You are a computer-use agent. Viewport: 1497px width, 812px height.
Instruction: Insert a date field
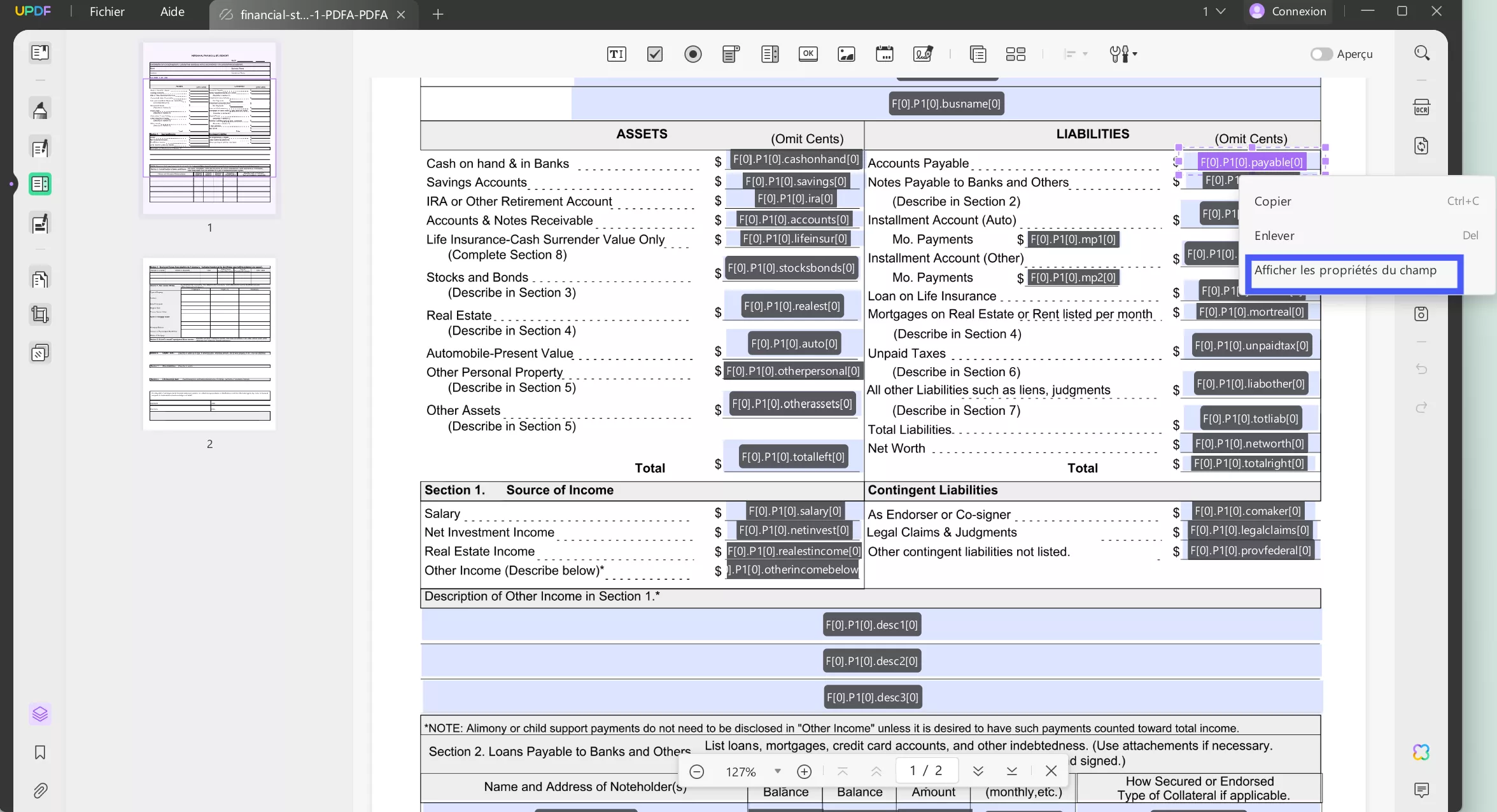885,54
